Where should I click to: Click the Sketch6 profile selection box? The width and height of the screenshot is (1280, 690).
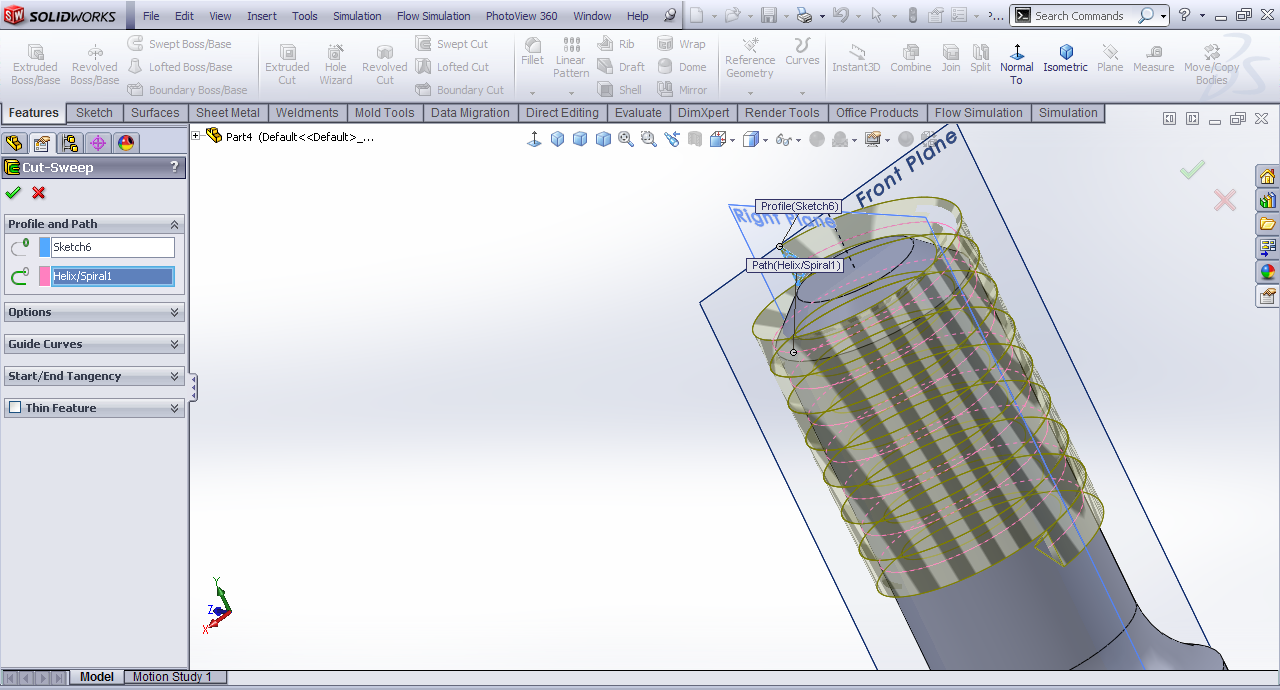(x=112, y=247)
